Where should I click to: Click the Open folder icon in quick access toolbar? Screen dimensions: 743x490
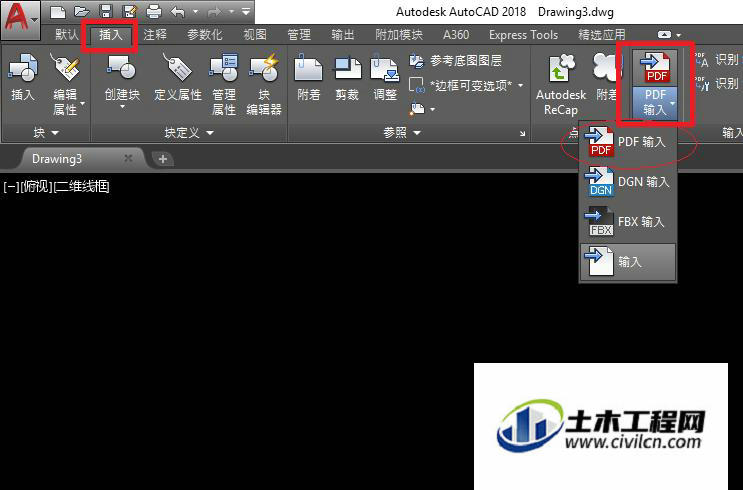click(82, 11)
